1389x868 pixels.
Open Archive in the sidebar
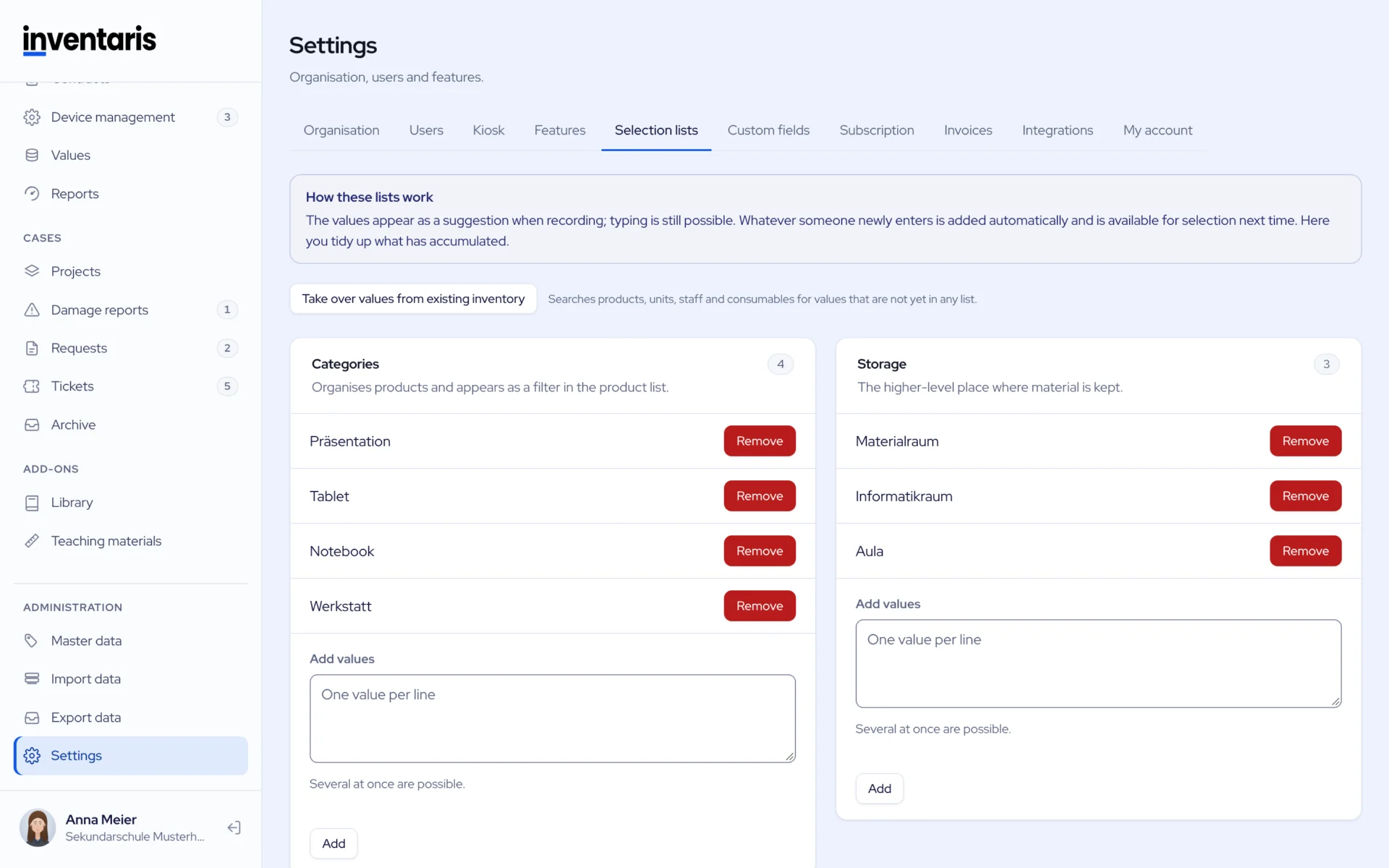131,425
